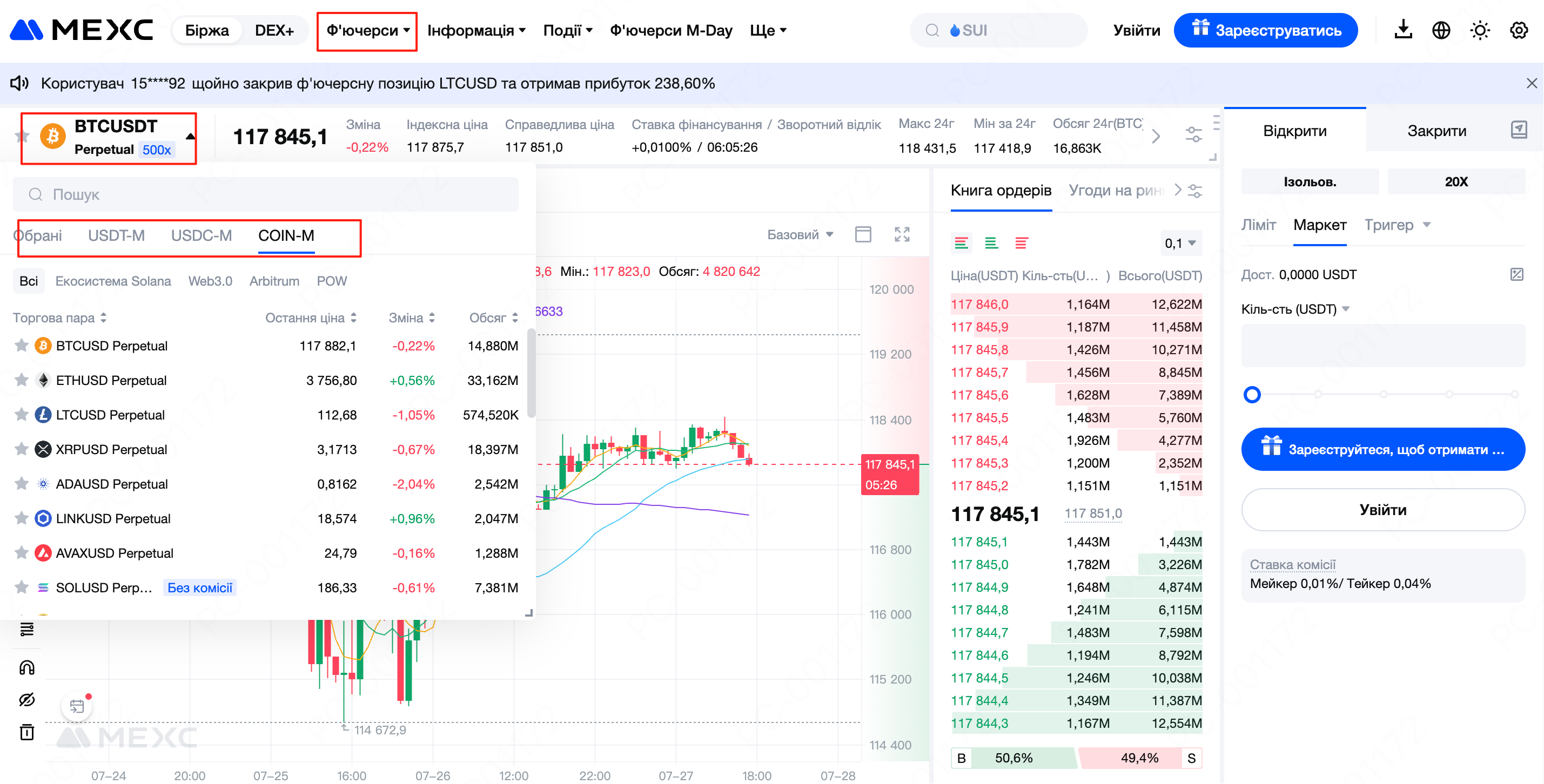The image size is (1544, 784).
Task: Expand the Ще menu
Action: (x=768, y=31)
